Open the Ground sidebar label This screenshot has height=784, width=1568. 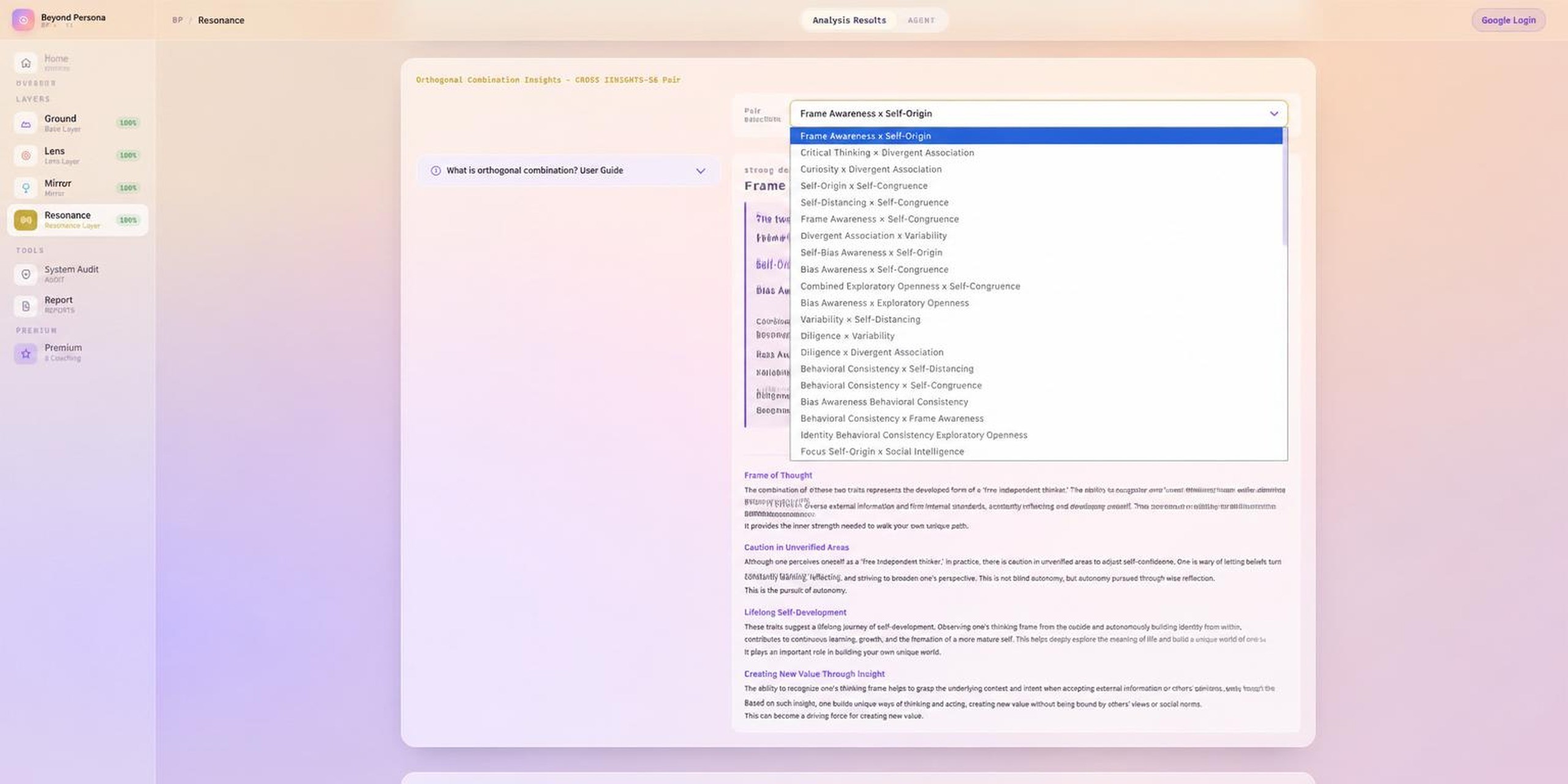pos(60,118)
